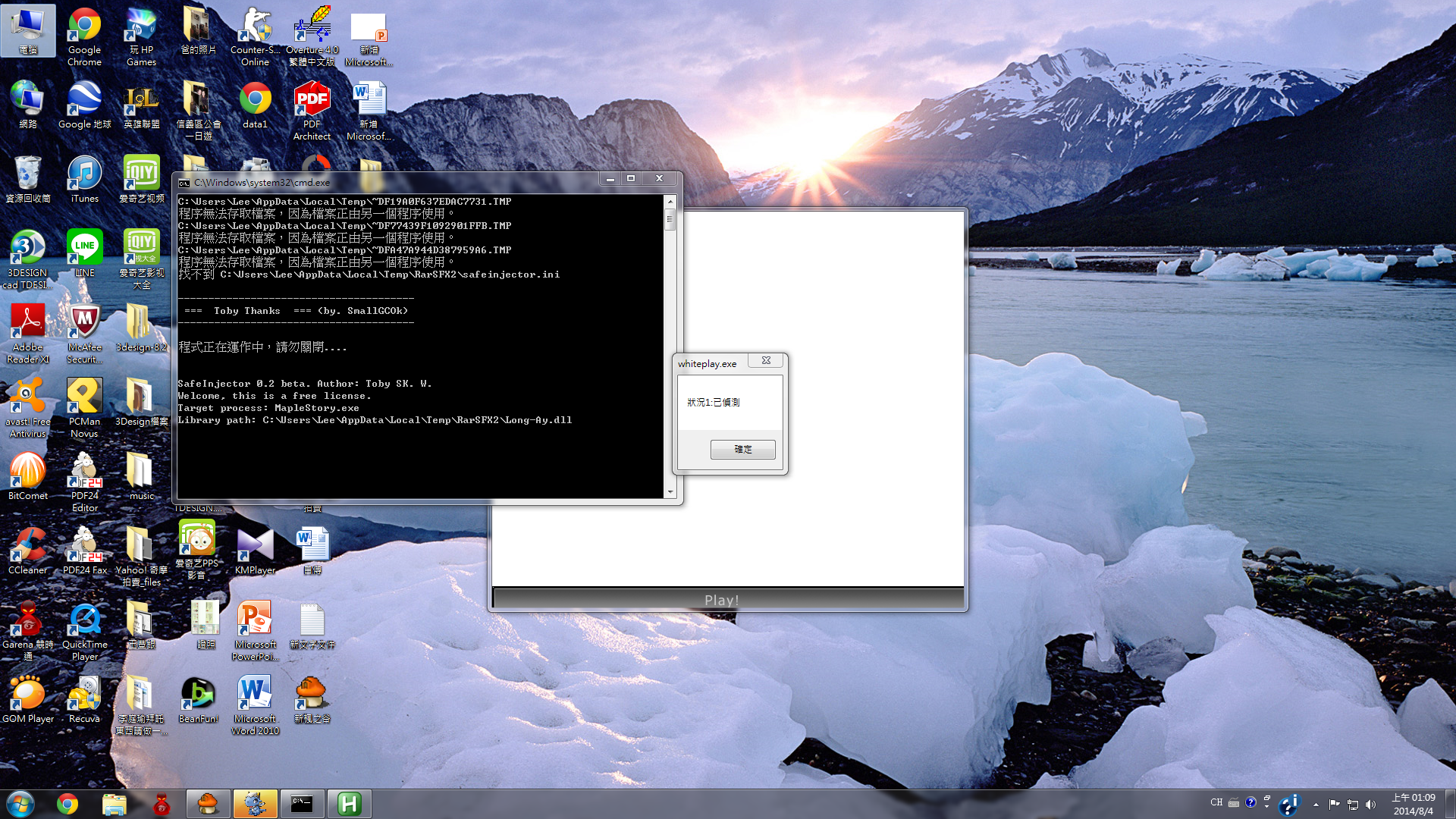
Task: Open the music folder on desktop
Action: pos(141,476)
